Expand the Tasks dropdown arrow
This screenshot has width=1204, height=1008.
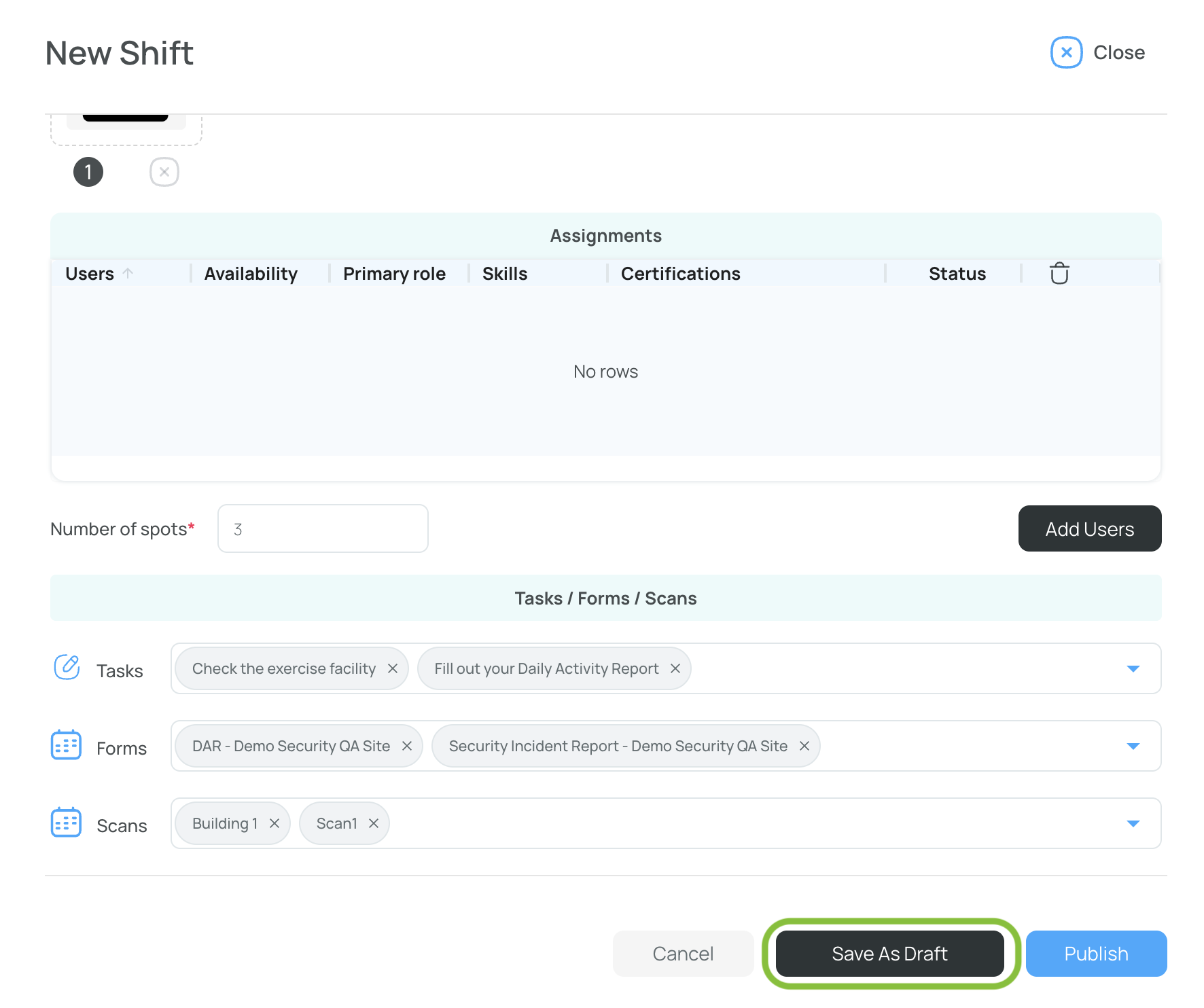click(1133, 668)
